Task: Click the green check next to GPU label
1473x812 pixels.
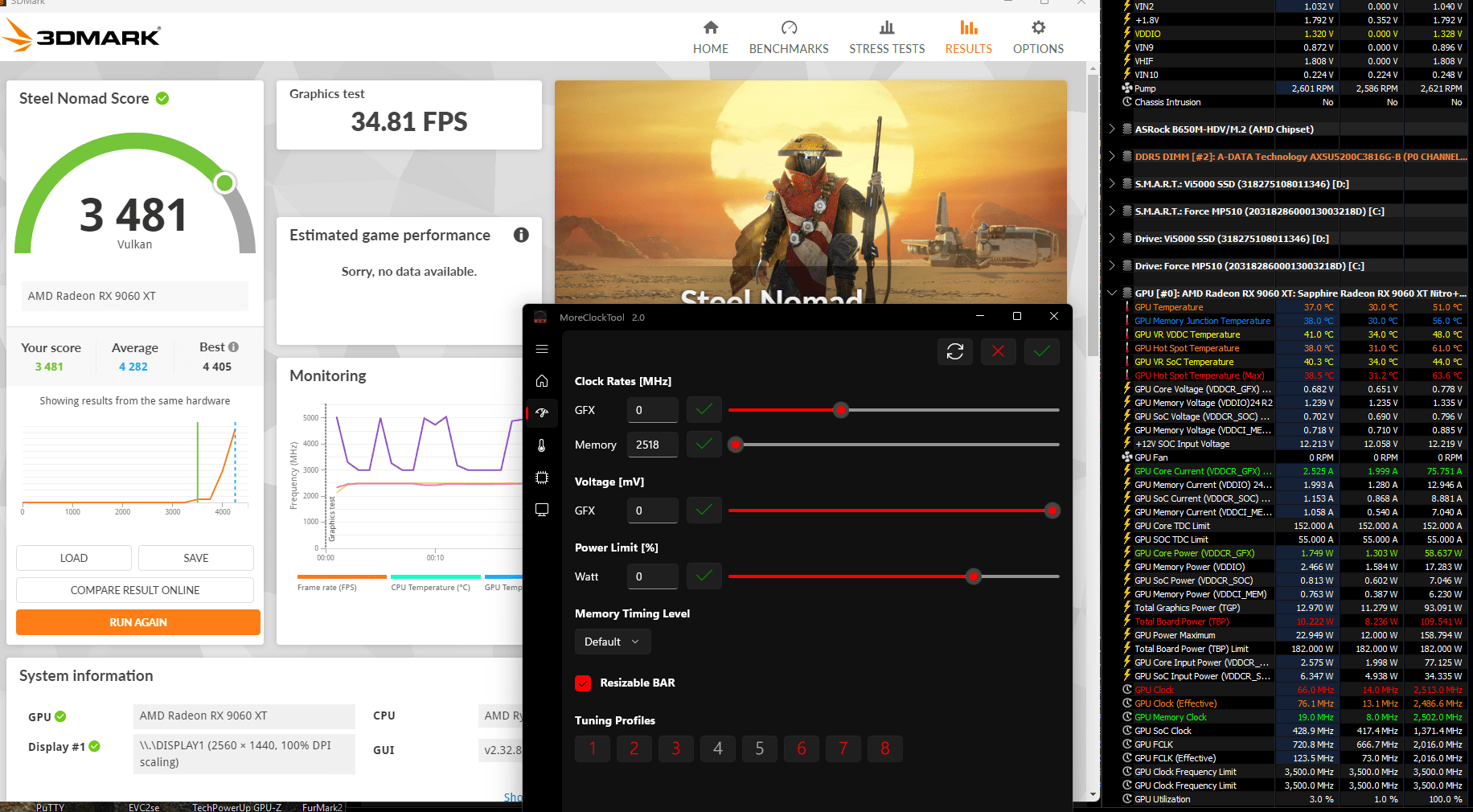Action: [x=60, y=716]
